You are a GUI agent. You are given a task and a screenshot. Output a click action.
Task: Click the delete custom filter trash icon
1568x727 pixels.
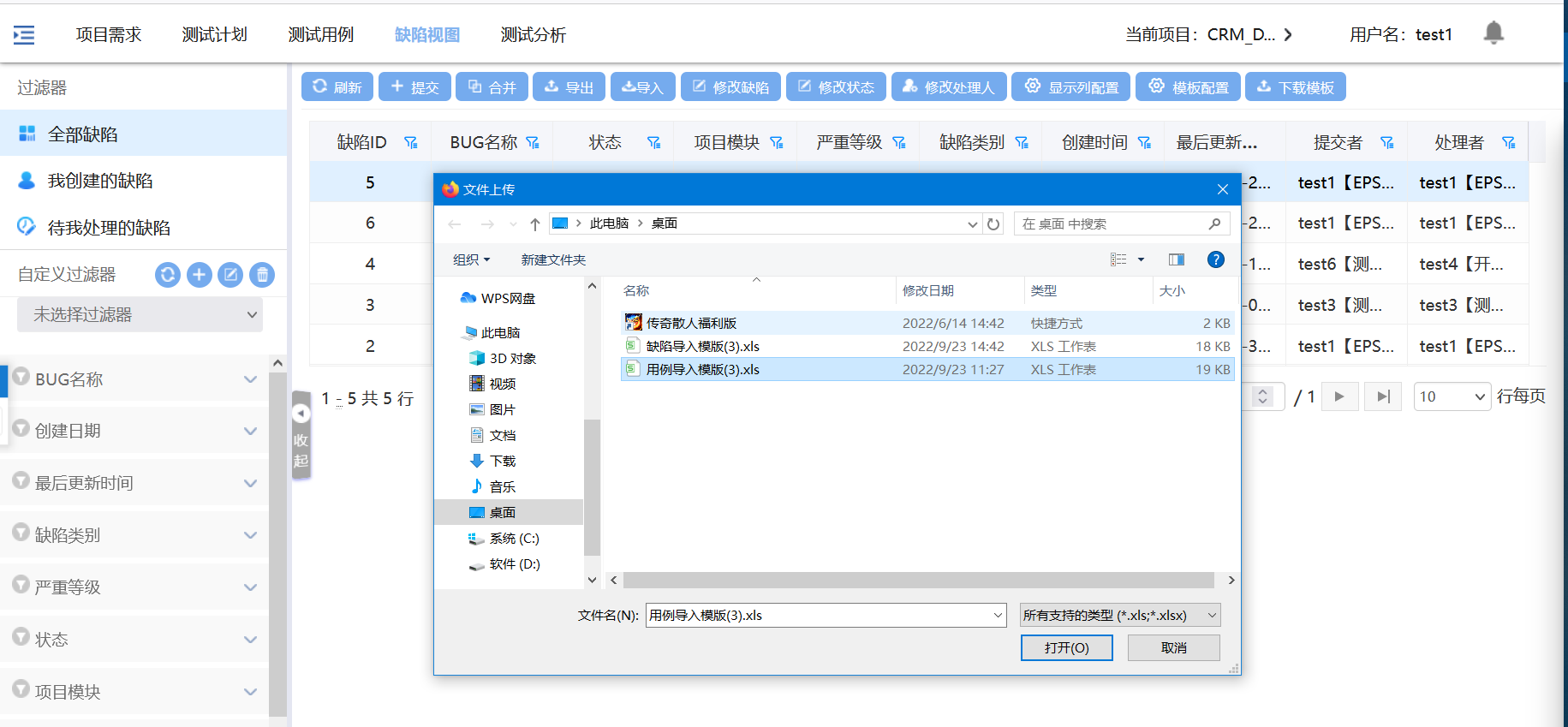pos(262,275)
